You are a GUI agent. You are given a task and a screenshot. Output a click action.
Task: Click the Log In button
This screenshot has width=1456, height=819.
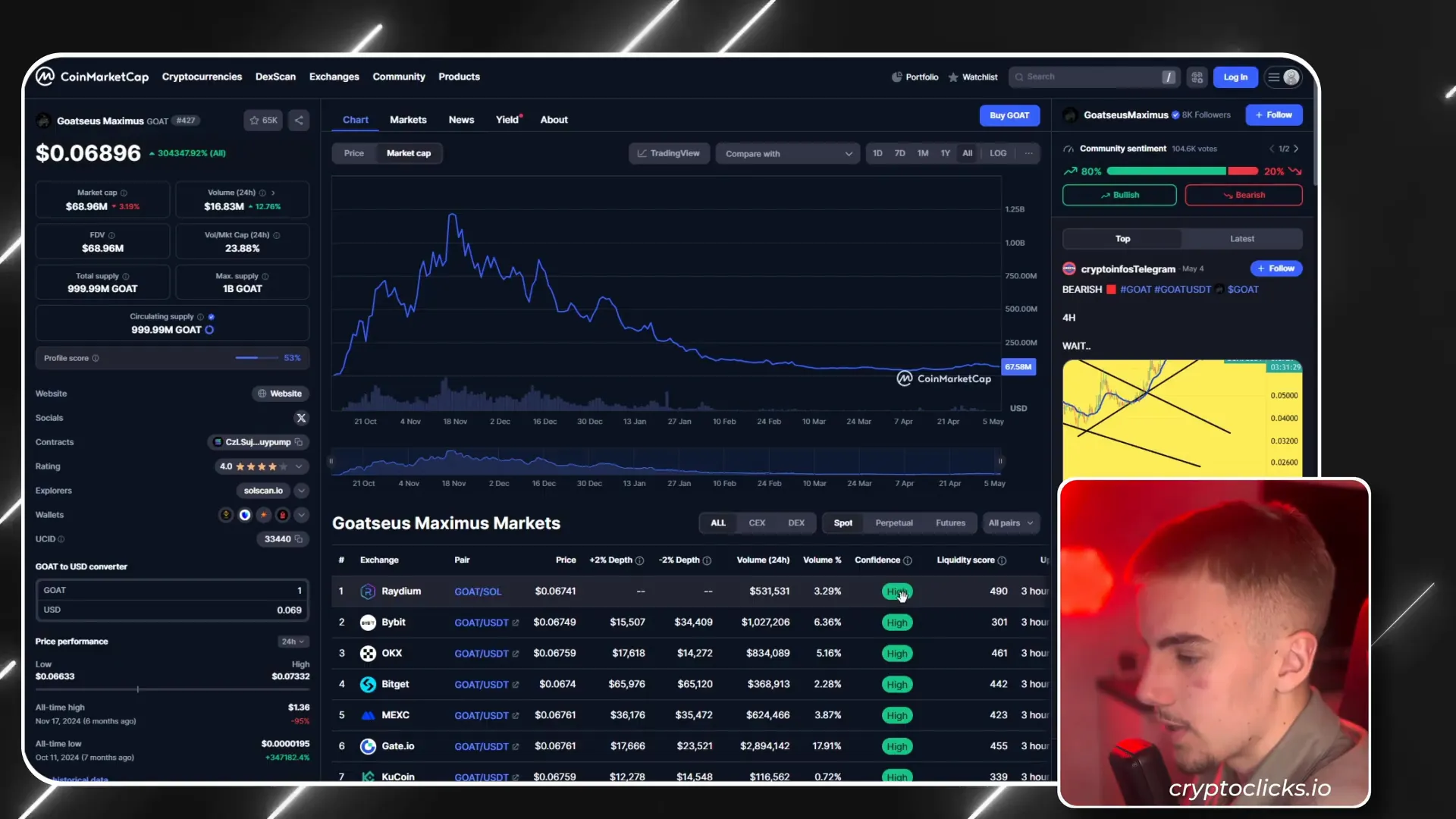coord(1235,77)
